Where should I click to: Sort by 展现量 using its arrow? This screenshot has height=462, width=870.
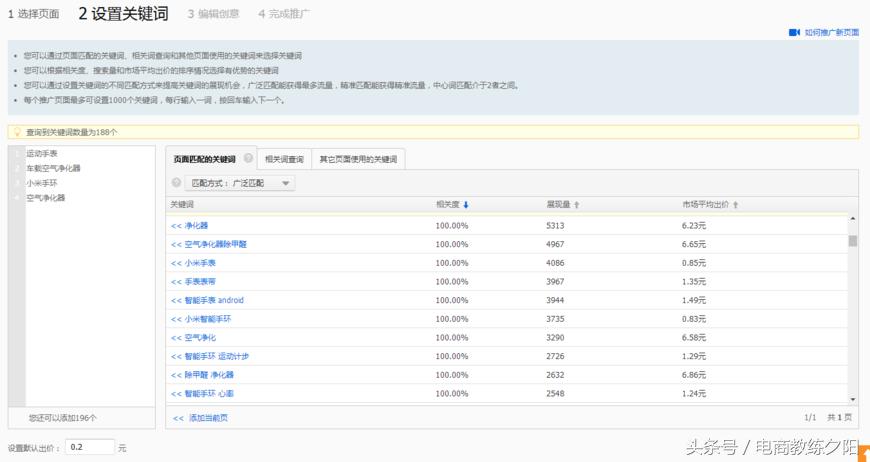[x=576, y=205]
